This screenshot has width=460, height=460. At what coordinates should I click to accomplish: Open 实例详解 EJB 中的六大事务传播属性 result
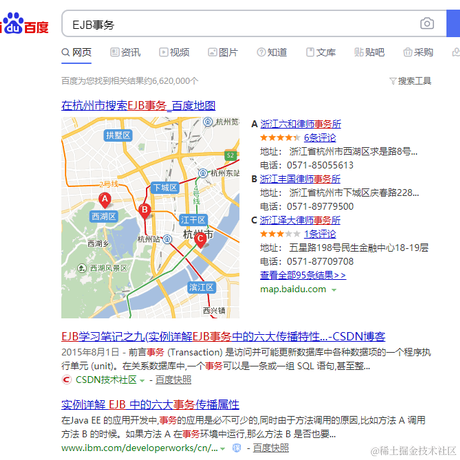pos(150,405)
